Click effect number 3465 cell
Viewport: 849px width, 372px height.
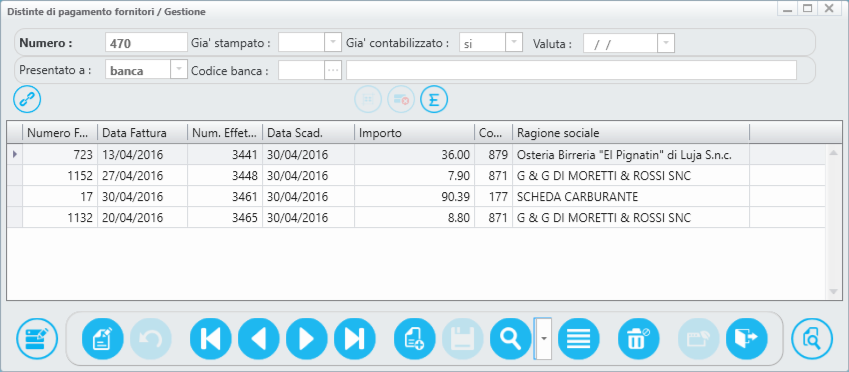tap(225, 218)
